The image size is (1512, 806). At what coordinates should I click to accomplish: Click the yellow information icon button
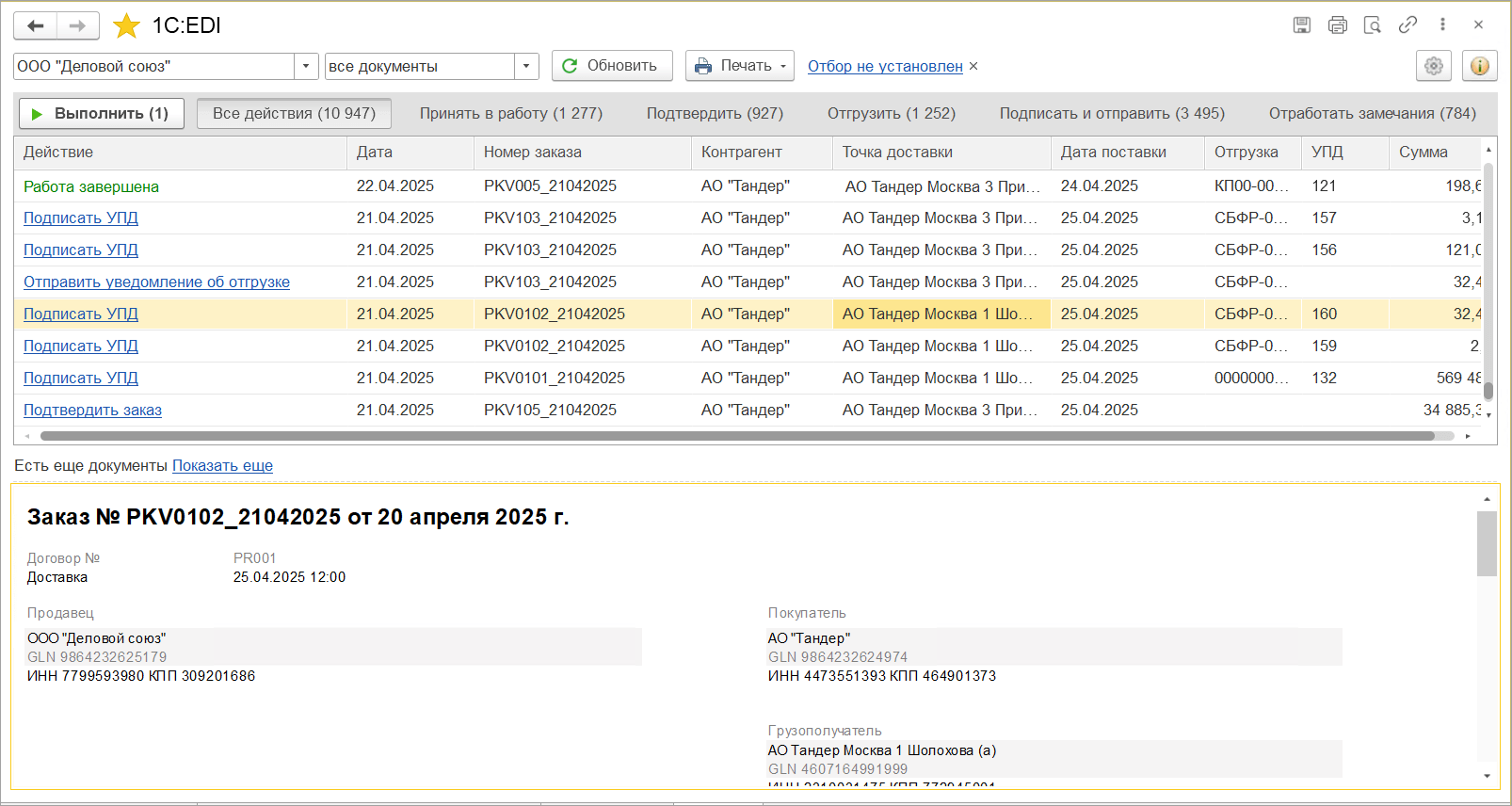click(x=1479, y=66)
